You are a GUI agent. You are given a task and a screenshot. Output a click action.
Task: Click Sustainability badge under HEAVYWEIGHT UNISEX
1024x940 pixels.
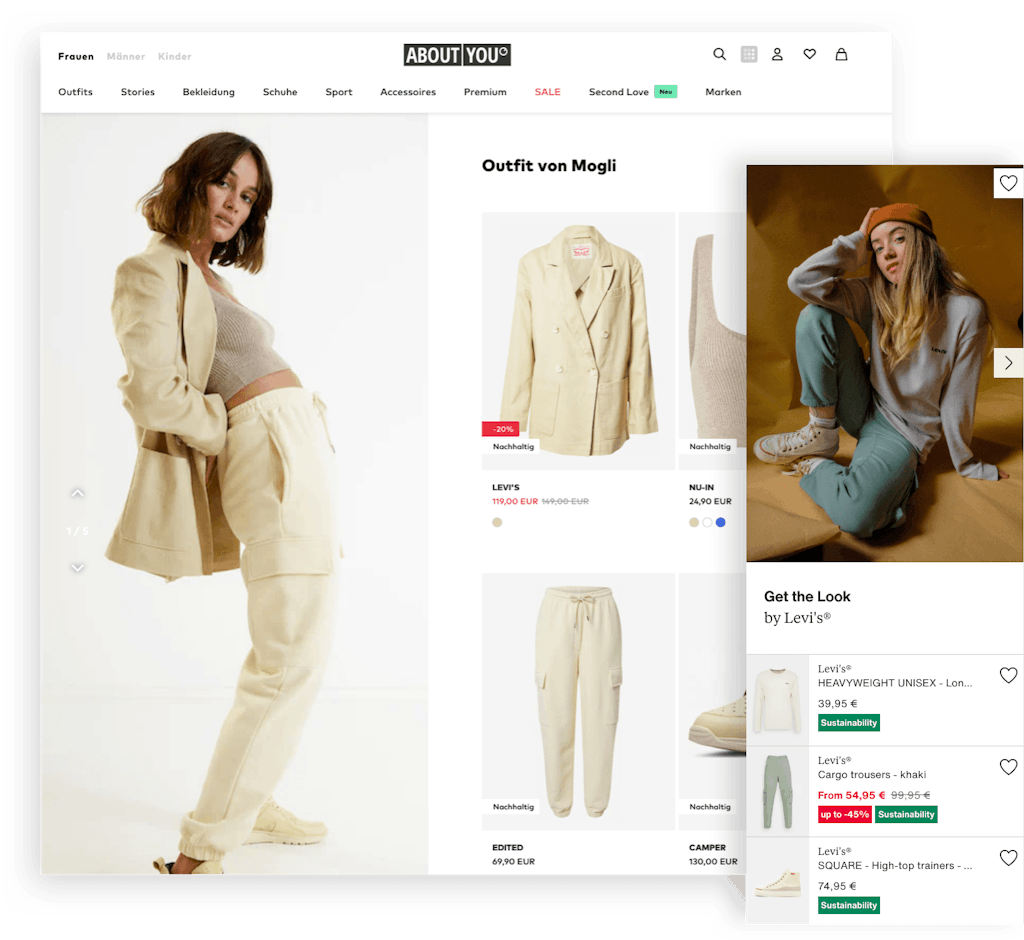click(x=849, y=723)
